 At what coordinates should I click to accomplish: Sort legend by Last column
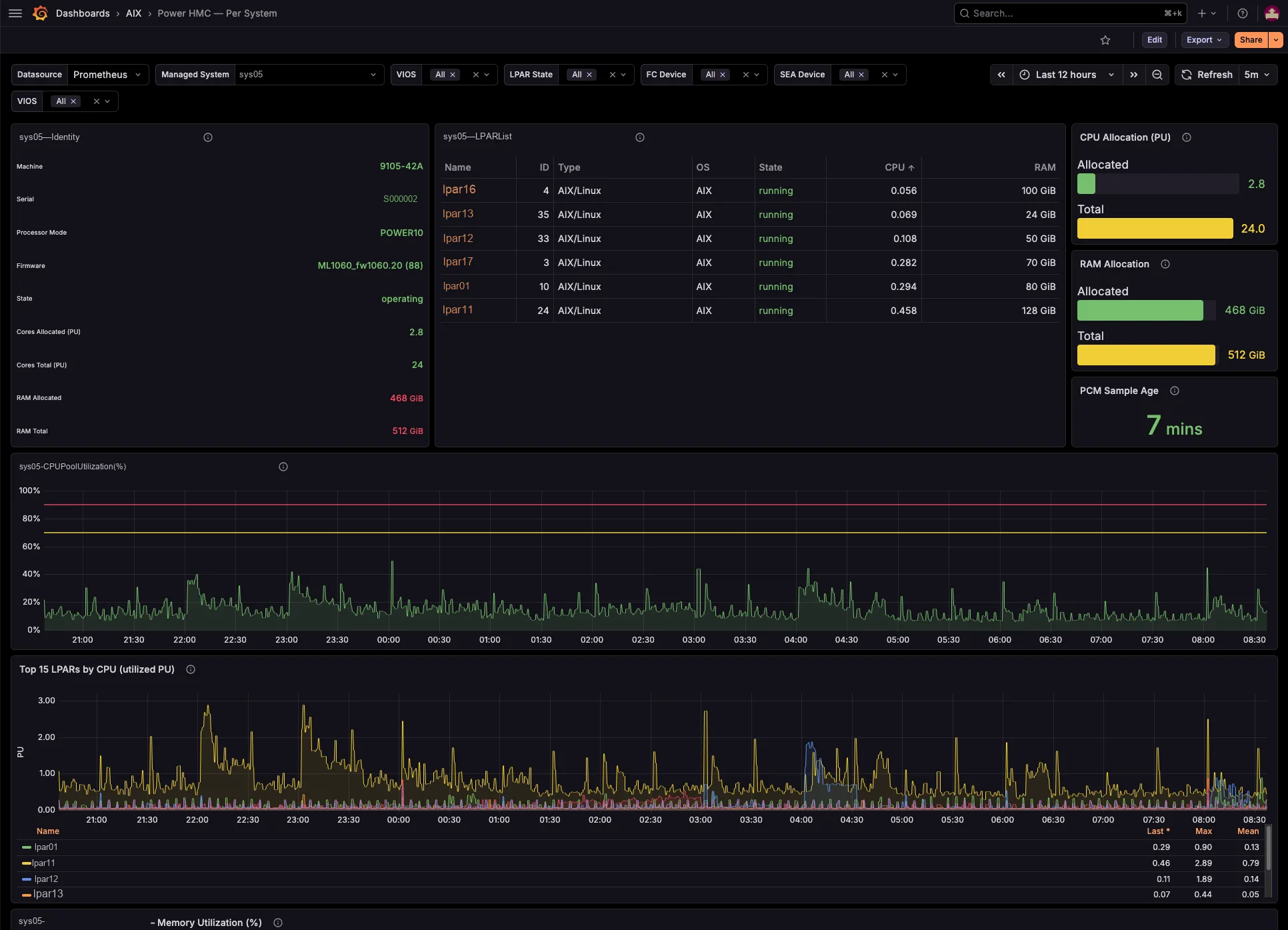coord(1158,831)
